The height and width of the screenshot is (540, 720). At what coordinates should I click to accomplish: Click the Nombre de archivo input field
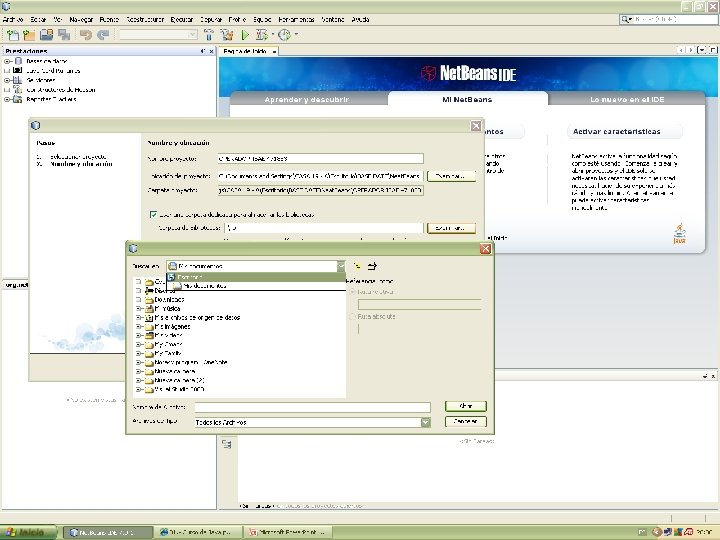313,407
